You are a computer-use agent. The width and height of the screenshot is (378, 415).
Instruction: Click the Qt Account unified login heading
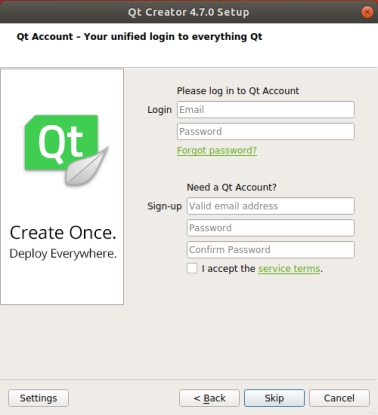tap(139, 37)
